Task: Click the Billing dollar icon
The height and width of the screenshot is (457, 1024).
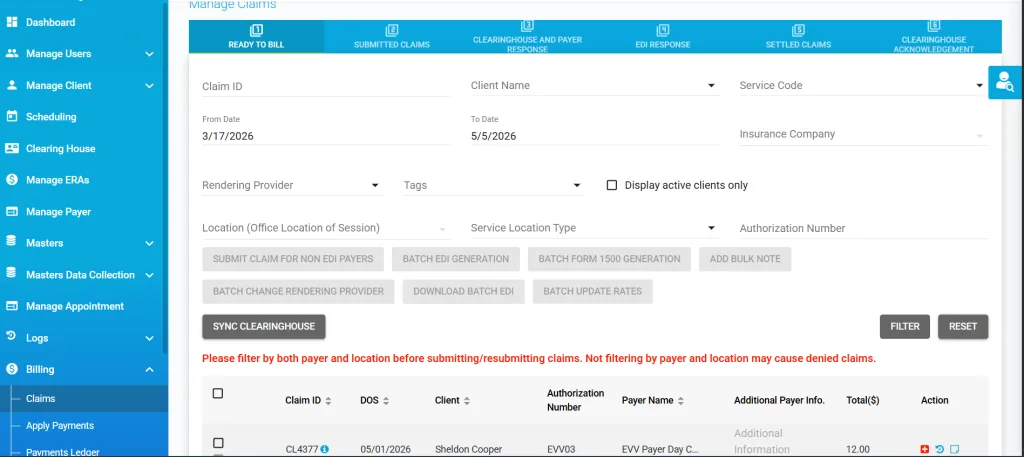Action: pos(11,369)
